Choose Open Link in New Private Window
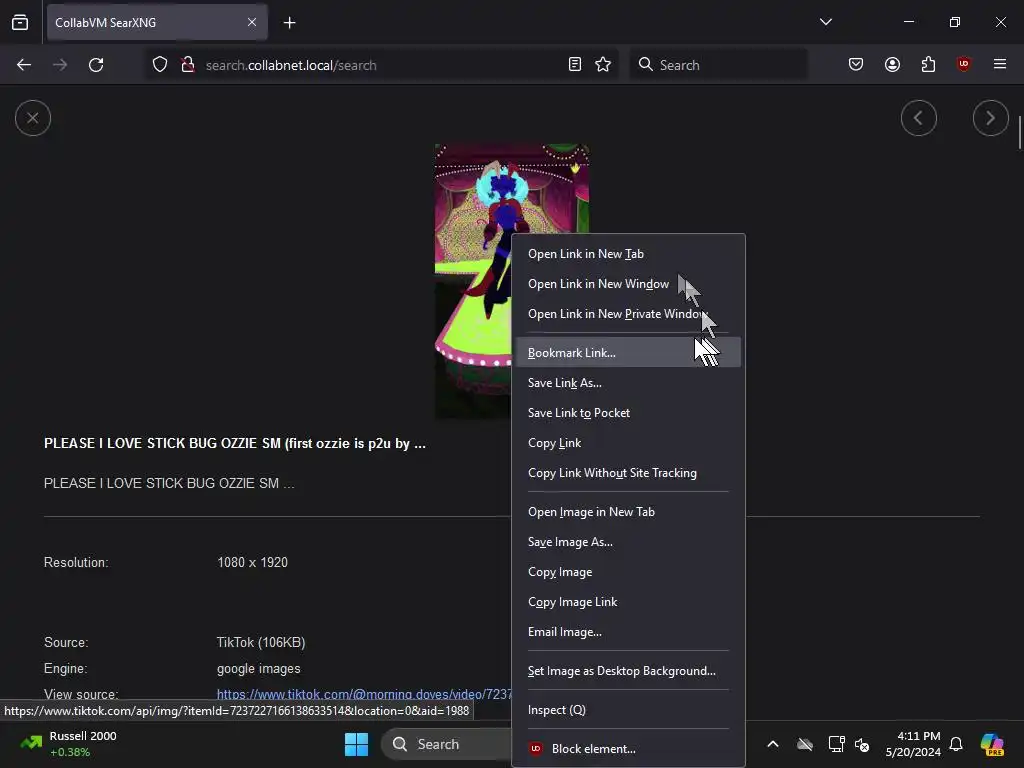The height and width of the screenshot is (768, 1024). [x=628, y=314]
